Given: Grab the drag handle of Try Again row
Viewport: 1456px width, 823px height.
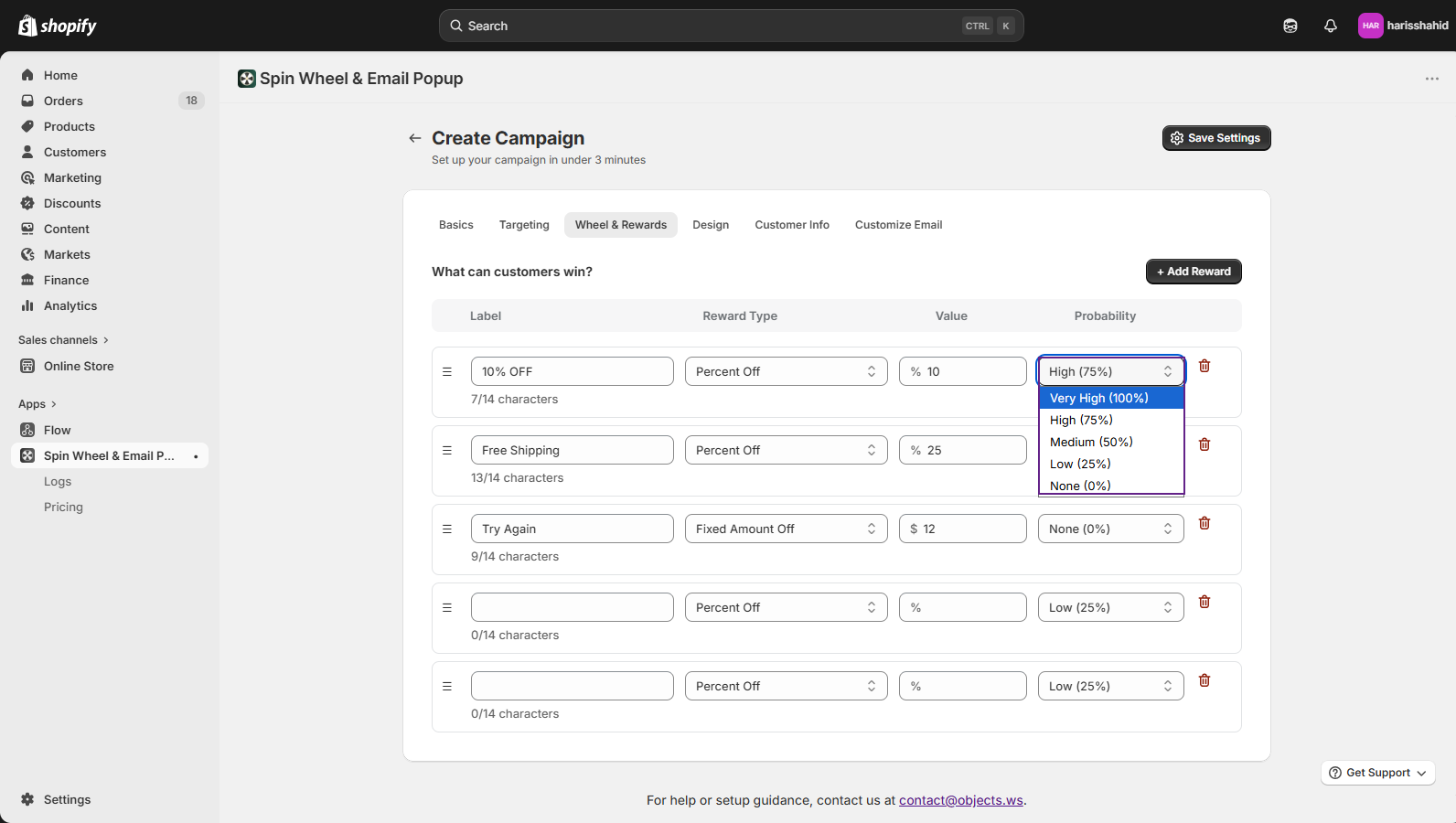Looking at the screenshot, I should (447, 529).
